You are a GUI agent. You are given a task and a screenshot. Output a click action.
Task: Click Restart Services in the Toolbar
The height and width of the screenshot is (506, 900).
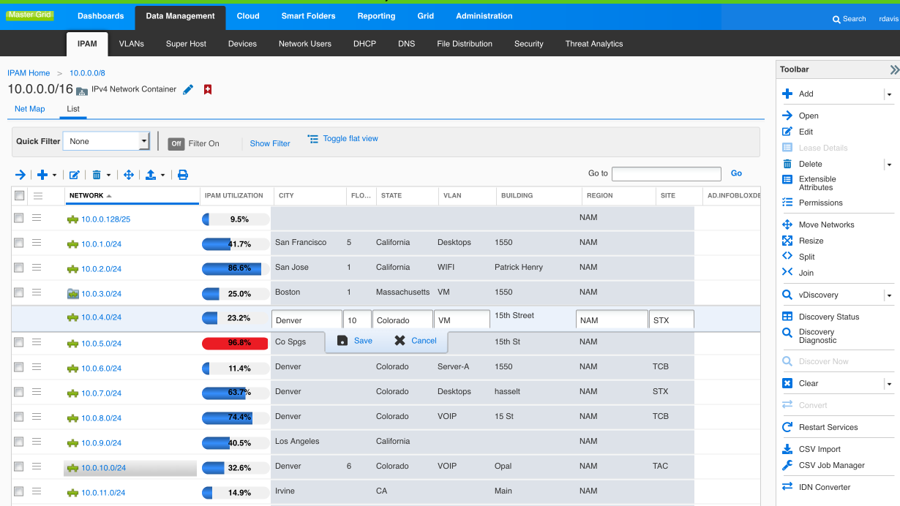[827, 428]
